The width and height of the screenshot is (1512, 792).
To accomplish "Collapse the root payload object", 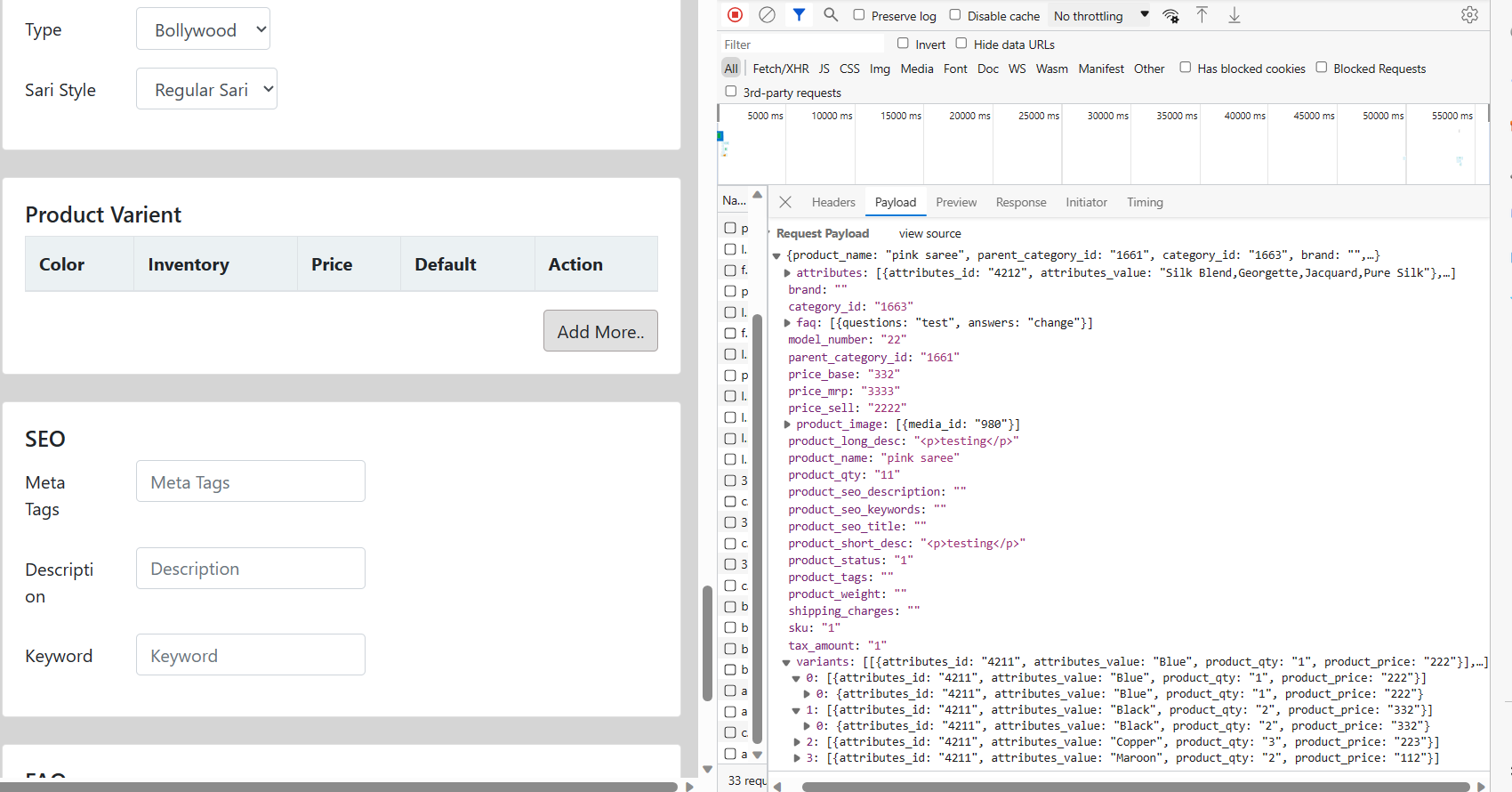I will pyautogui.click(x=776, y=255).
